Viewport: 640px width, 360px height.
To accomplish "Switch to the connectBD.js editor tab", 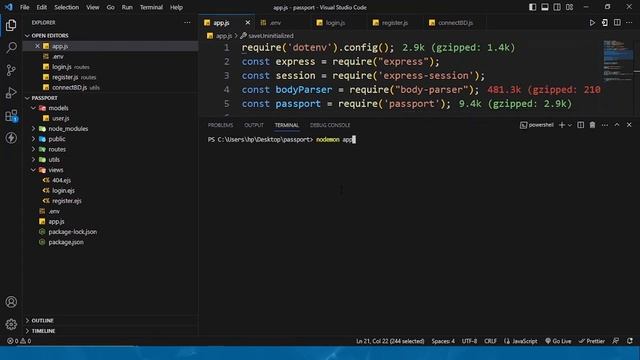I will pos(455,23).
